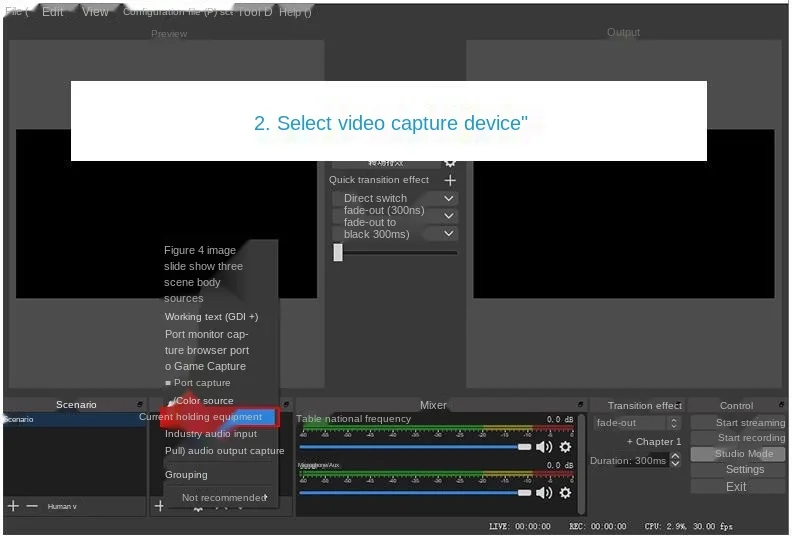Choose Working text (GDI +) source
The width and height of the screenshot is (792, 536).
point(211,317)
